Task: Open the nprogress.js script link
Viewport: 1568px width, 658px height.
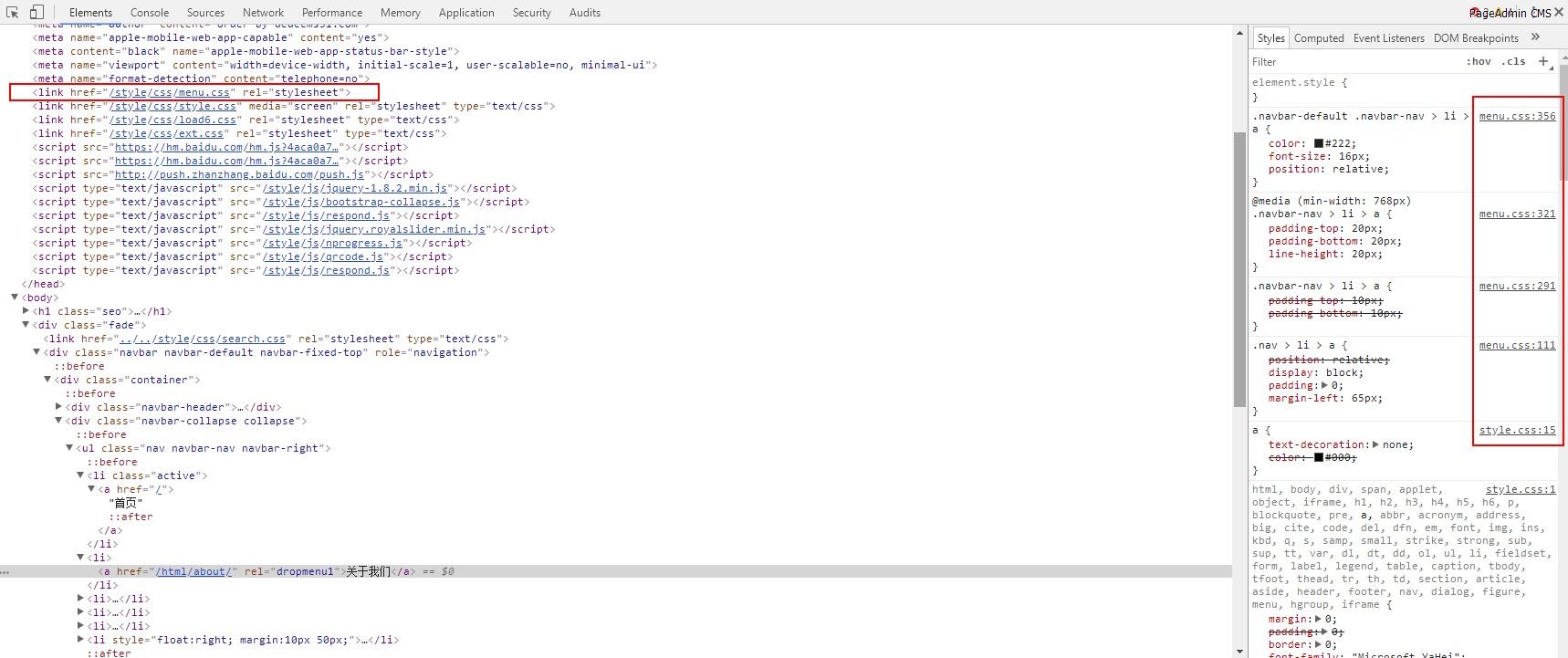Action: [333, 243]
